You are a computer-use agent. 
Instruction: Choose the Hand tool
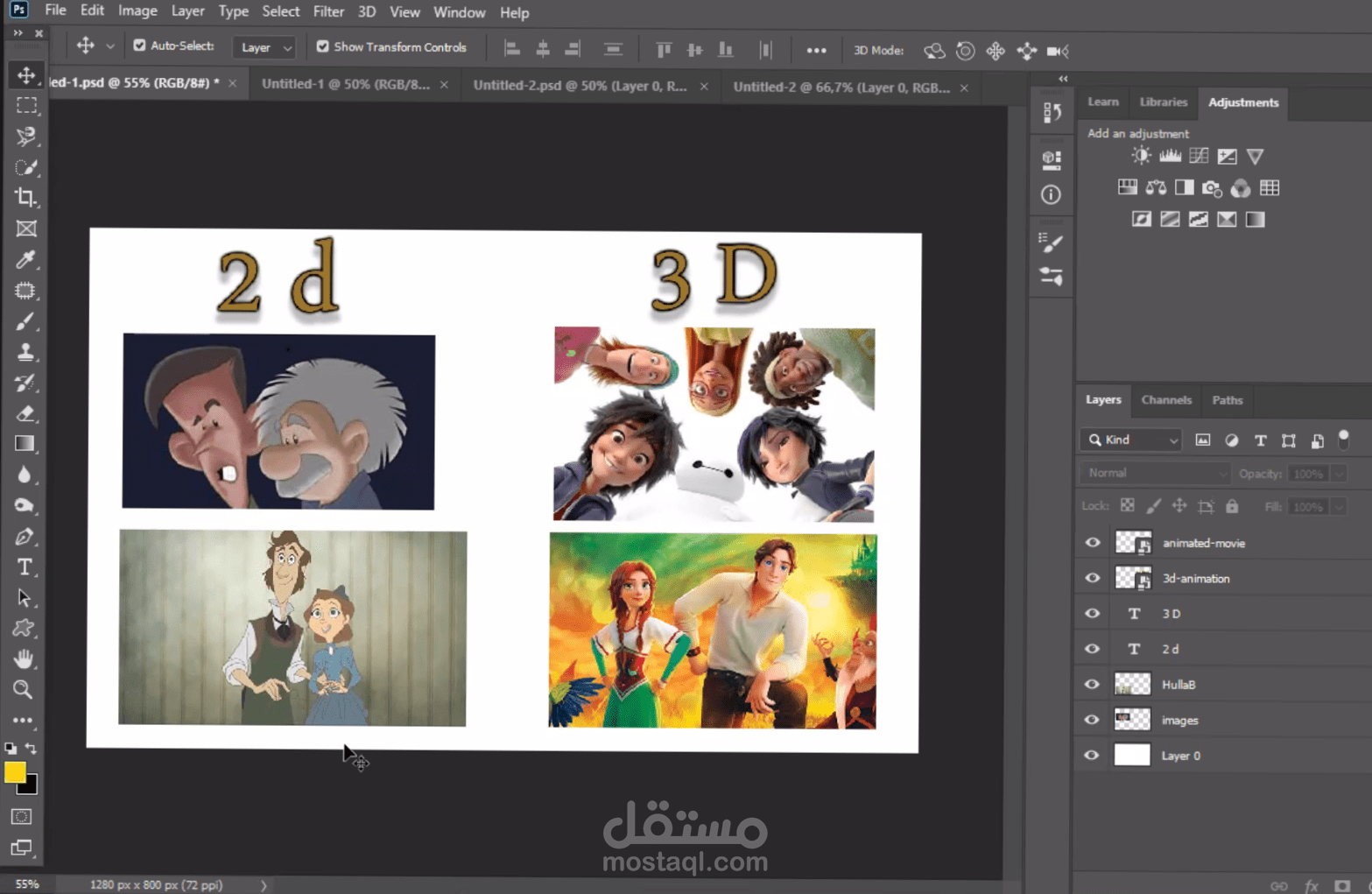coord(24,658)
